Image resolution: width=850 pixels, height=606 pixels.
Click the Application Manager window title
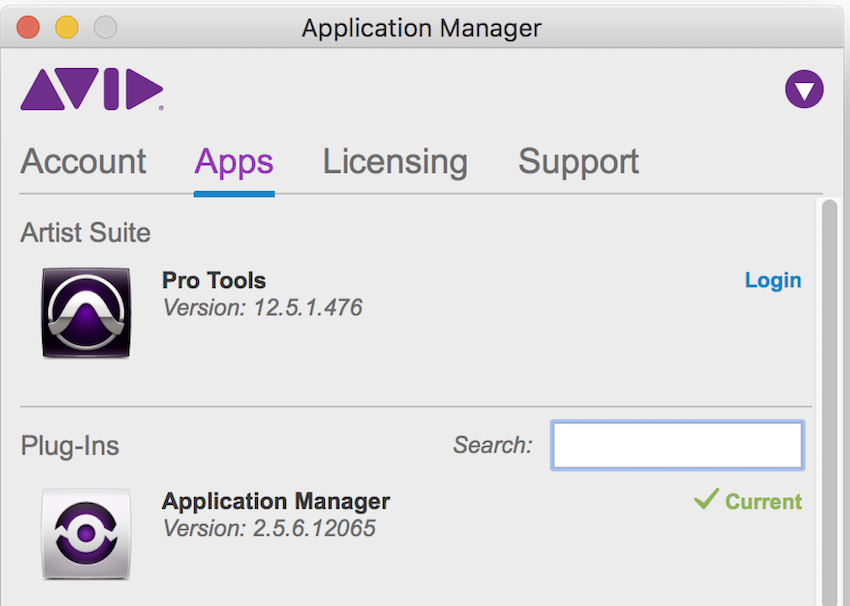point(421,28)
